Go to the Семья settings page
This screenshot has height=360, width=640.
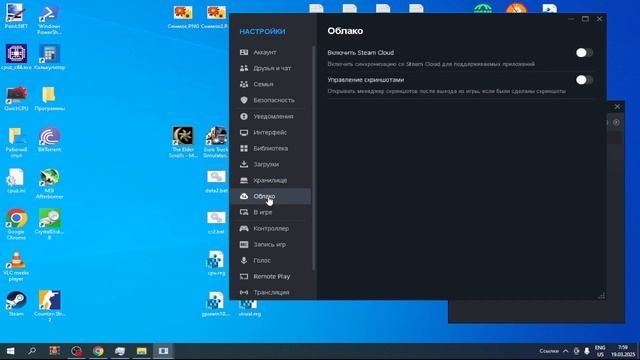270,84
